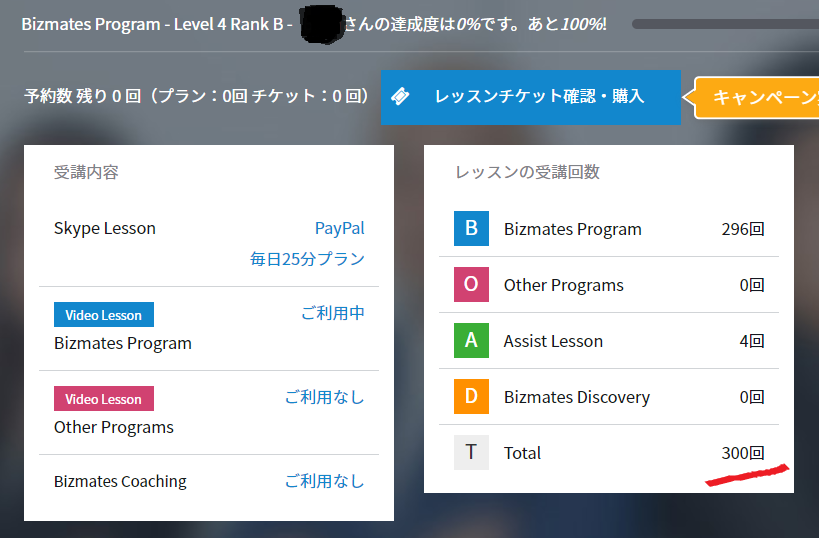Open the PayPal link

click(340, 228)
